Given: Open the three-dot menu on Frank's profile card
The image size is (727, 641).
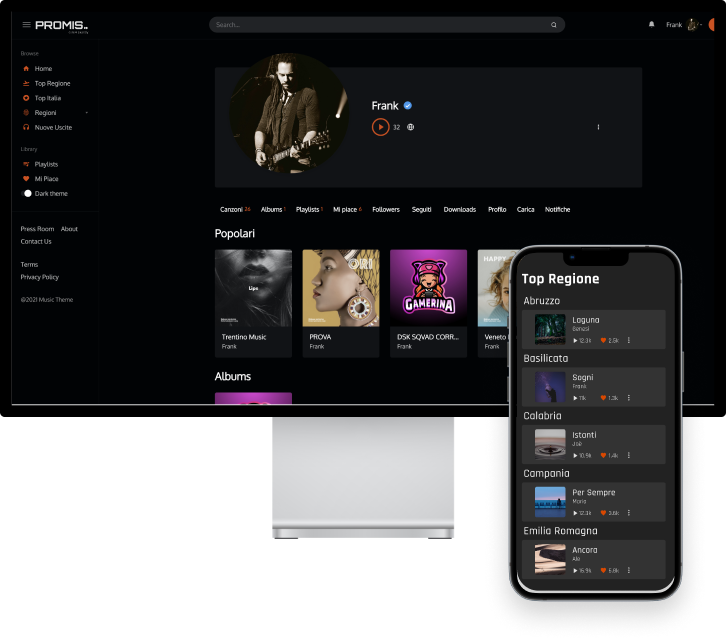Looking at the screenshot, I should point(598,127).
